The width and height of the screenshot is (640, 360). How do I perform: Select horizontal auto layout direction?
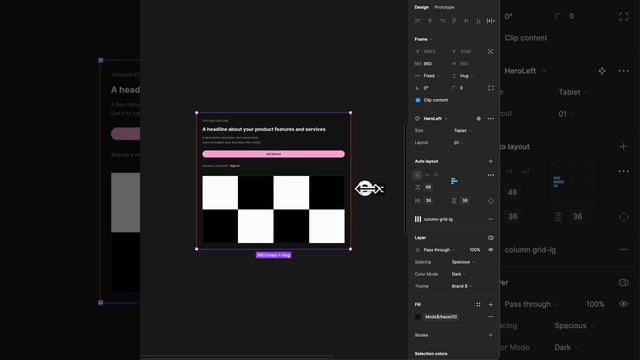tap(427, 175)
